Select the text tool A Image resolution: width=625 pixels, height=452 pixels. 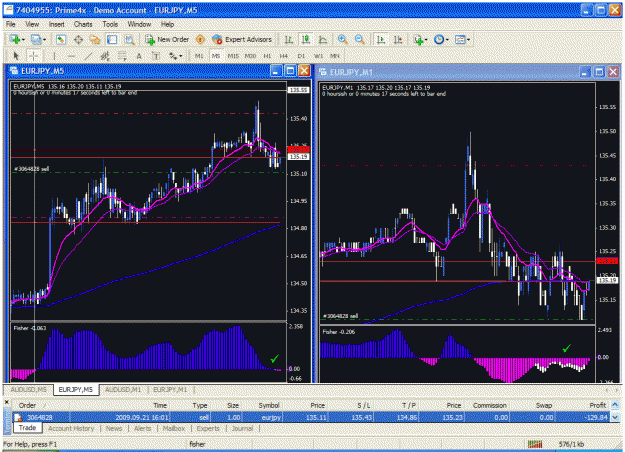point(139,56)
